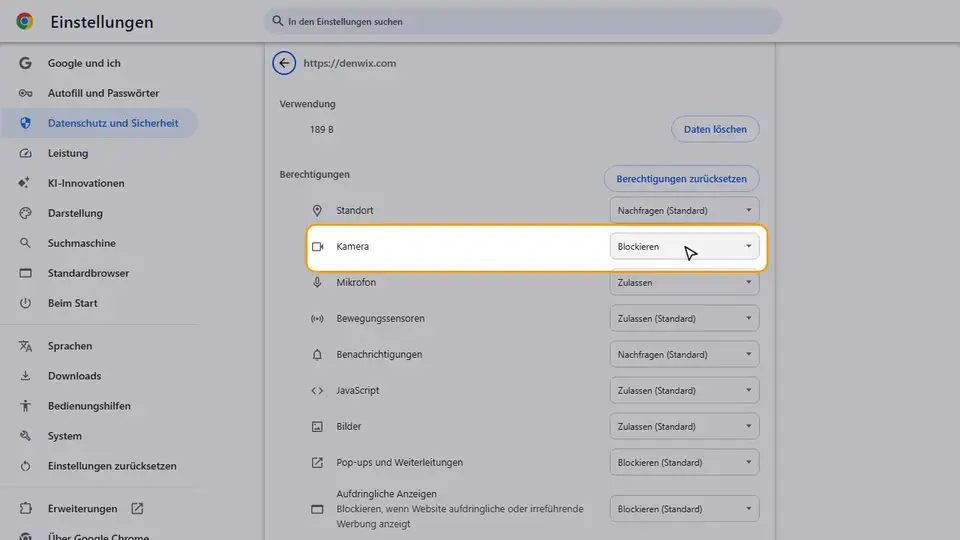Click Berechtigungen zurücksetzen button
The width and height of the screenshot is (960, 540).
coord(681,179)
